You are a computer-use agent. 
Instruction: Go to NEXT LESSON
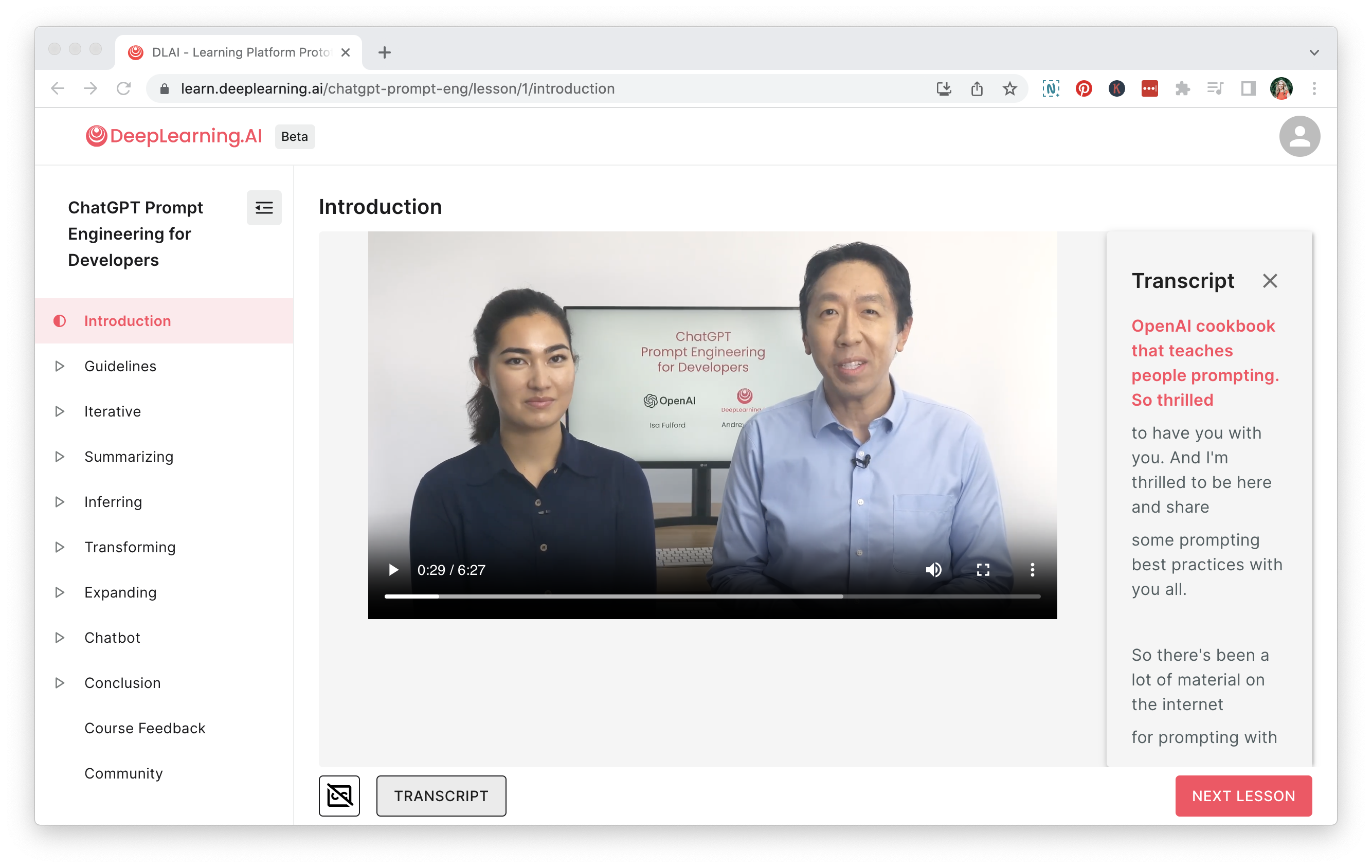pyautogui.click(x=1243, y=795)
